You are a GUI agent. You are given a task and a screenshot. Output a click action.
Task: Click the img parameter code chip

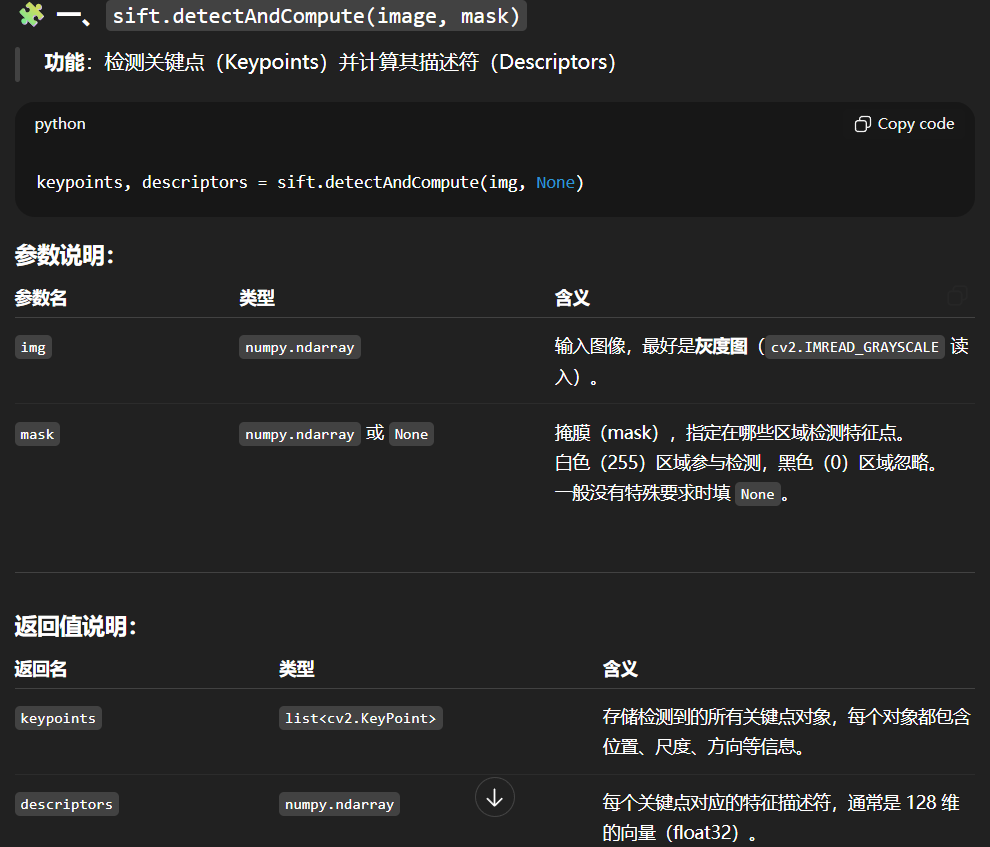point(33,347)
